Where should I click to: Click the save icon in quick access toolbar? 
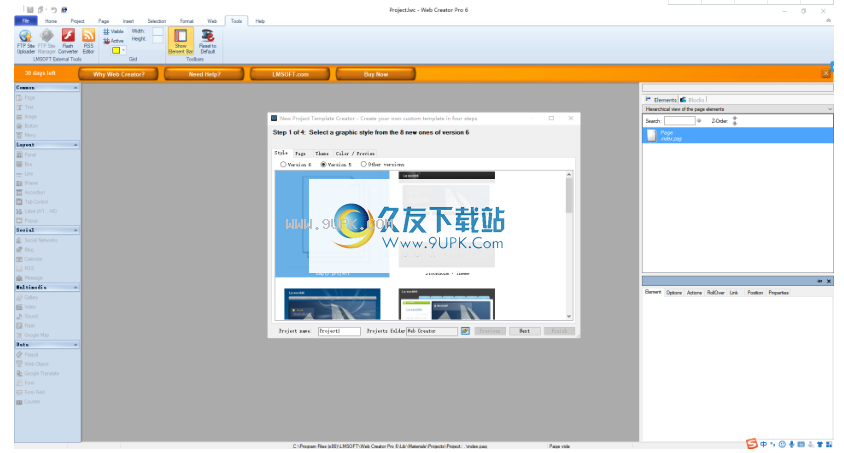tap(30, 10)
